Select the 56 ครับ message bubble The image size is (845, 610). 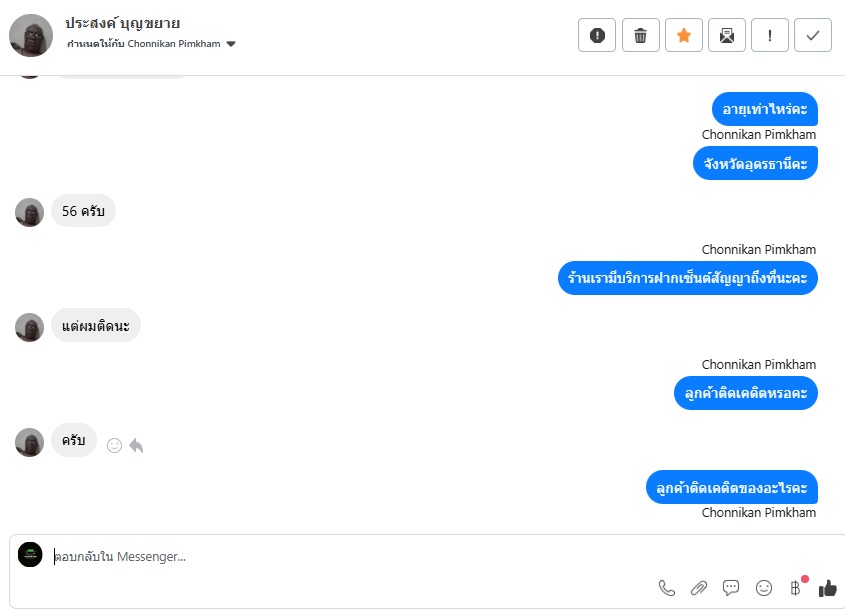tap(83, 211)
